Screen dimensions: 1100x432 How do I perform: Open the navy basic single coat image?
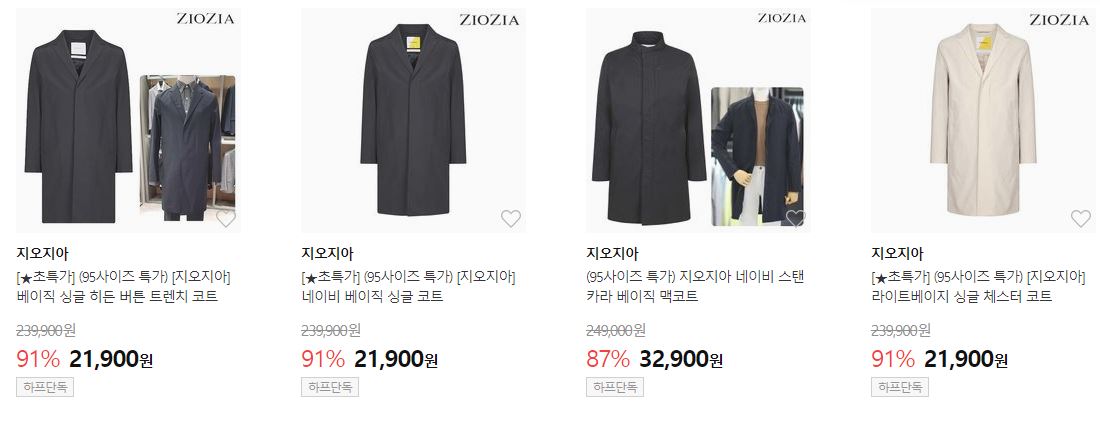point(413,120)
